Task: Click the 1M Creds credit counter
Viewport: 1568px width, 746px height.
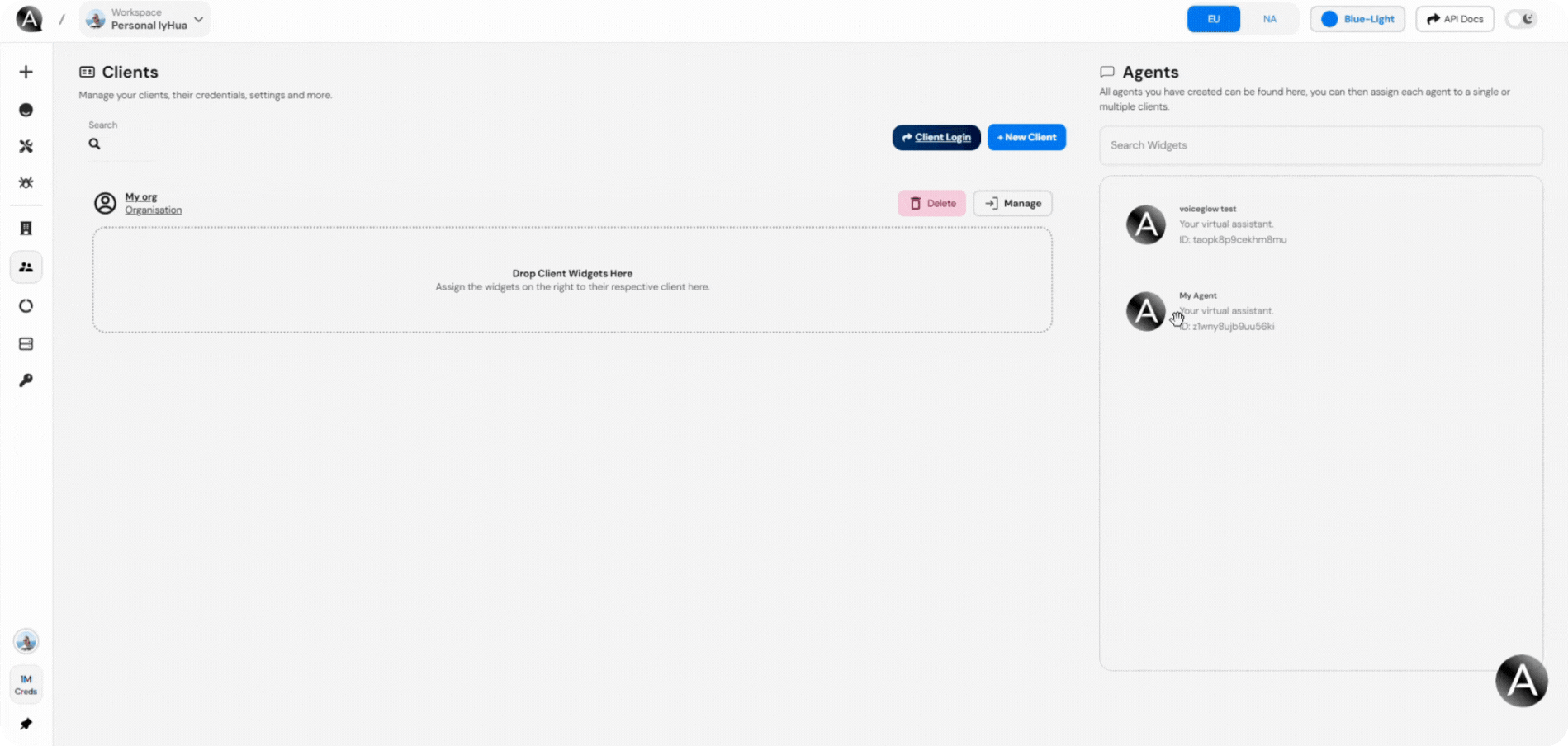Action: [26, 683]
